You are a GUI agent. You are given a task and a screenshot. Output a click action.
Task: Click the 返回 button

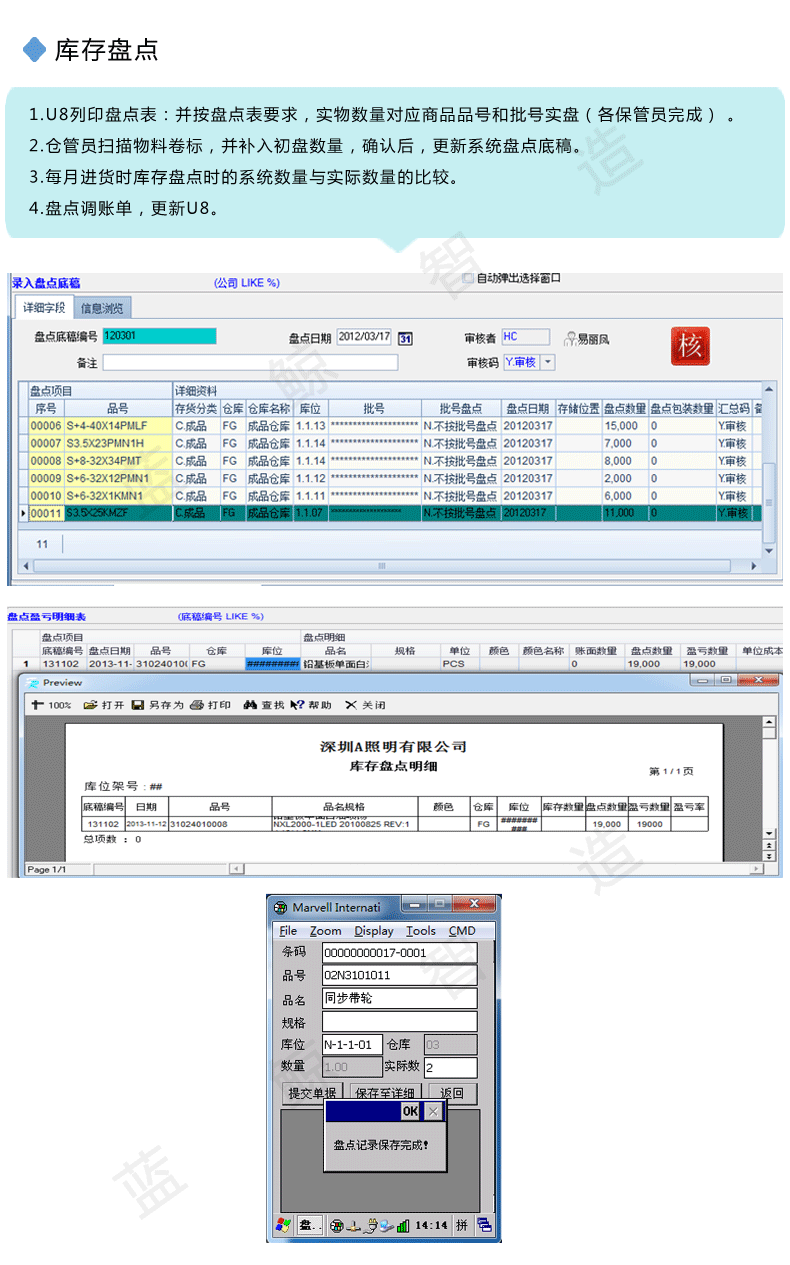452,1093
